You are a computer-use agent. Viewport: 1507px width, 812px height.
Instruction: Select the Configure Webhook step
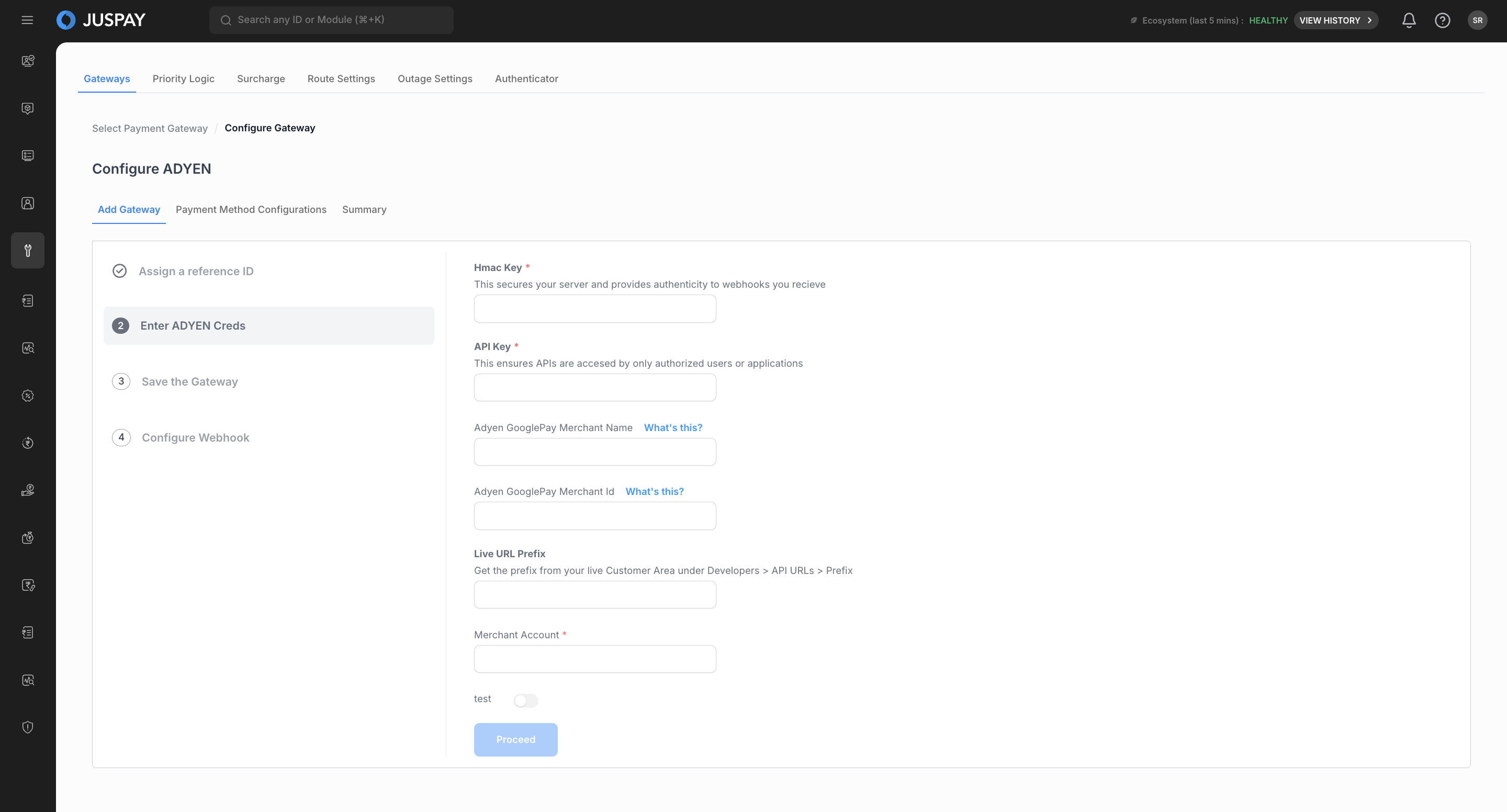[x=195, y=437]
